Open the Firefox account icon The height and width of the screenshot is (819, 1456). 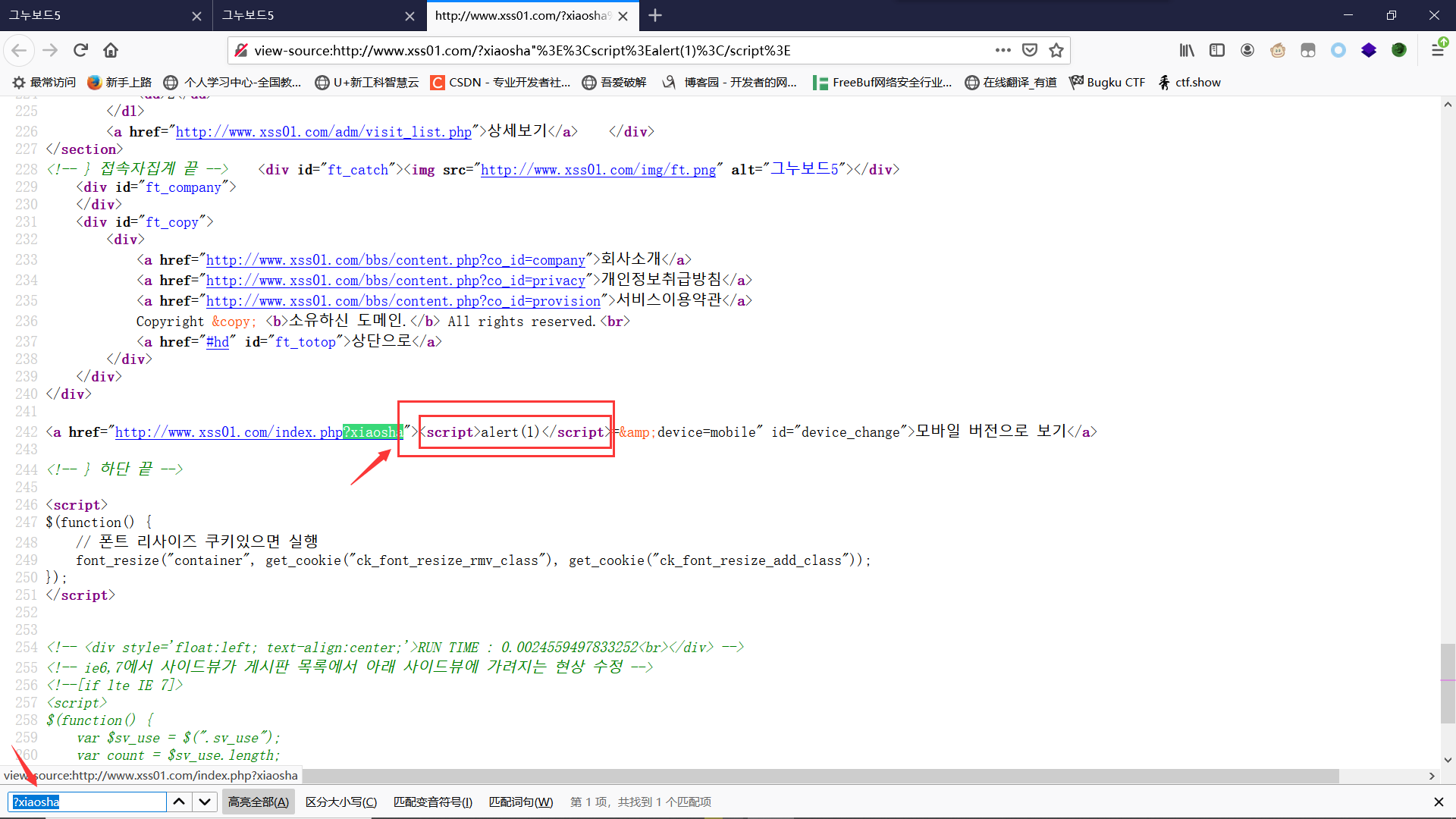(1247, 50)
